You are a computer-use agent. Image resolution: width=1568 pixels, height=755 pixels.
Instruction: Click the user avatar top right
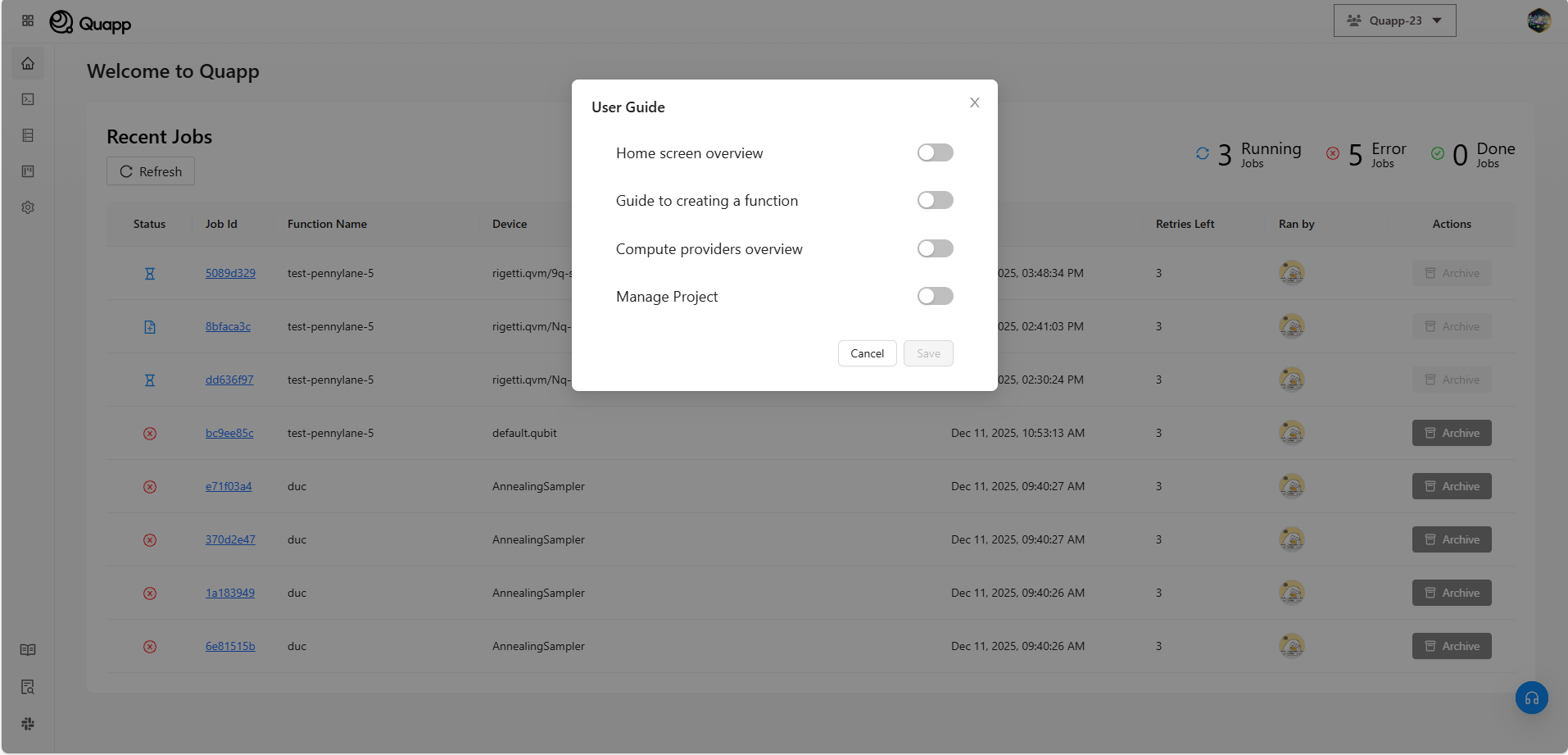pyautogui.click(x=1539, y=20)
